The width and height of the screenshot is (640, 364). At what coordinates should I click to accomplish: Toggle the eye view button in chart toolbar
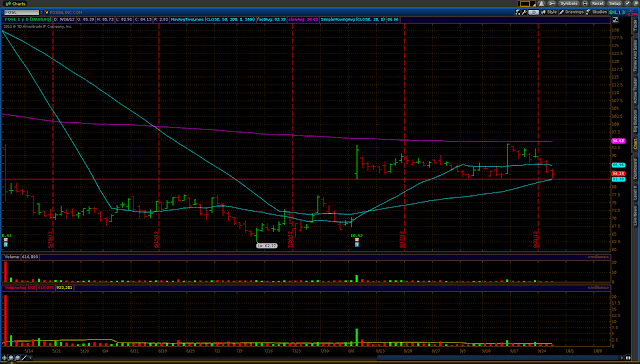point(533,12)
